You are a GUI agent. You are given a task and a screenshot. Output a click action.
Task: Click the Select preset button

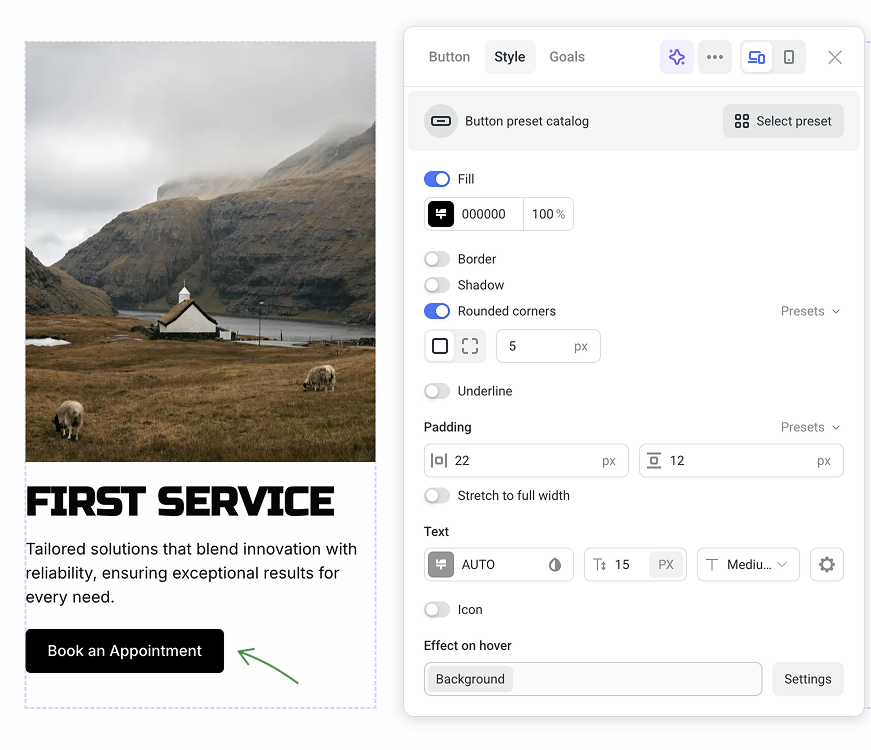[x=783, y=121]
